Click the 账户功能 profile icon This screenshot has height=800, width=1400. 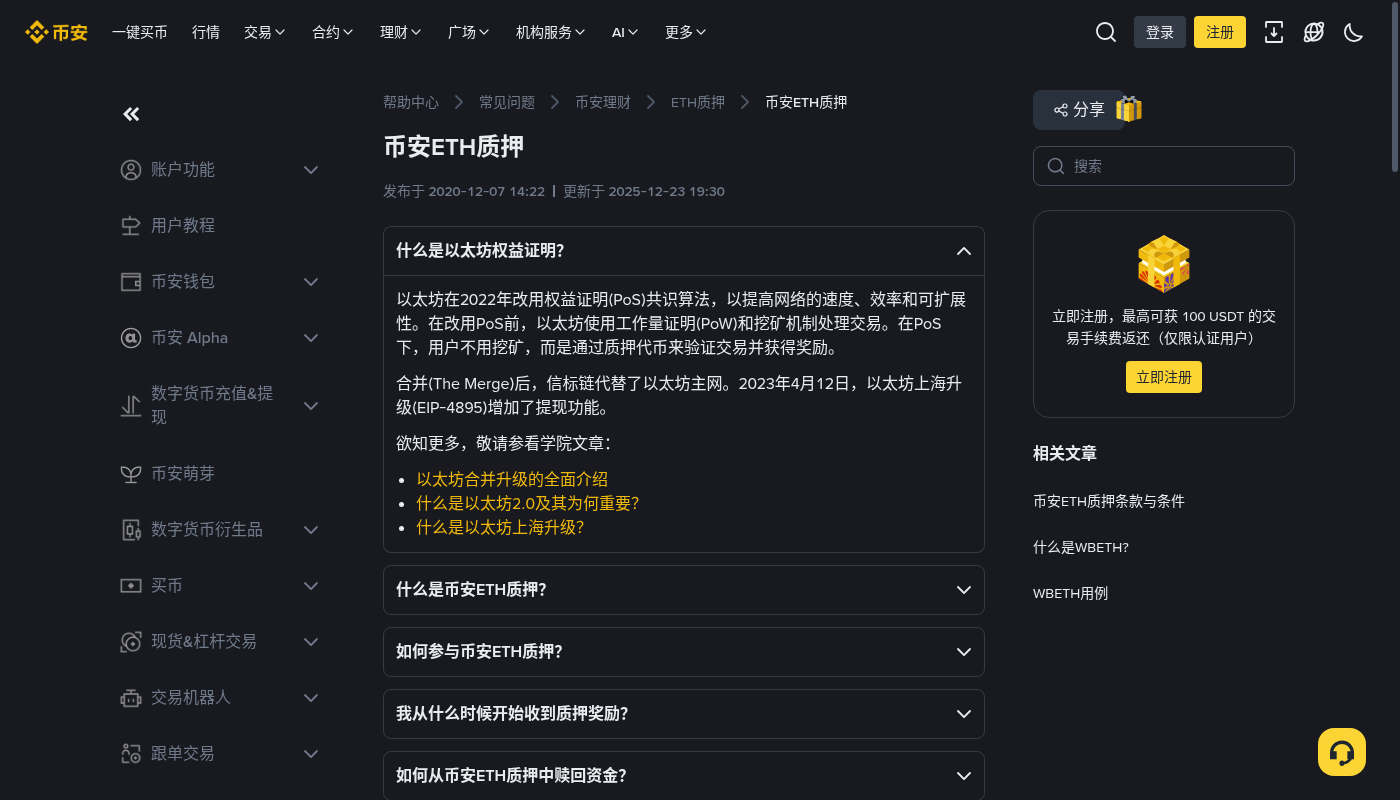point(131,170)
